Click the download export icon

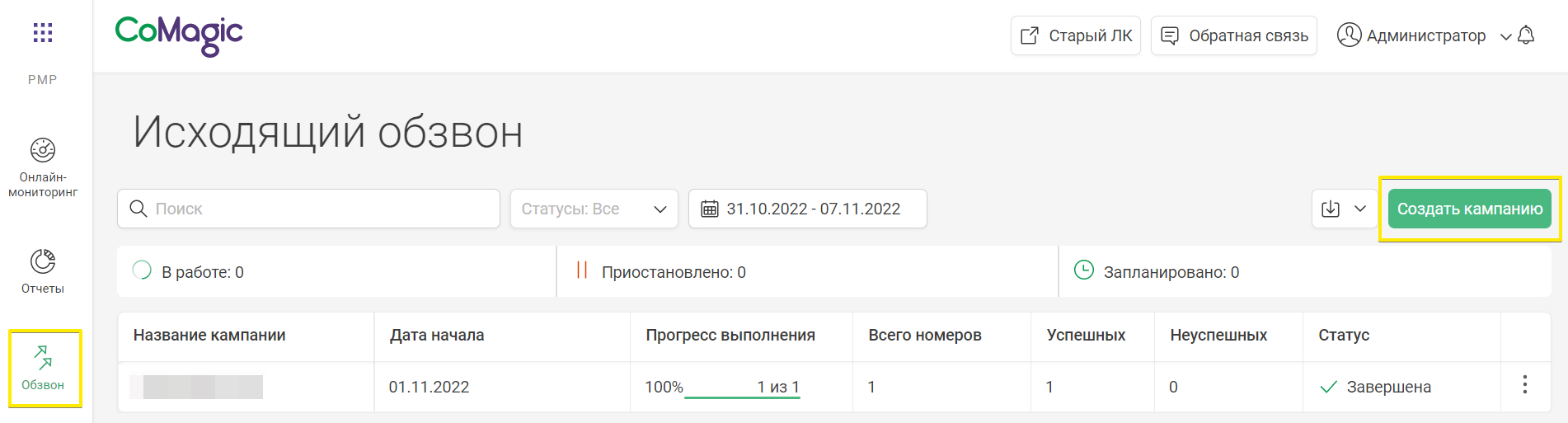1331,209
